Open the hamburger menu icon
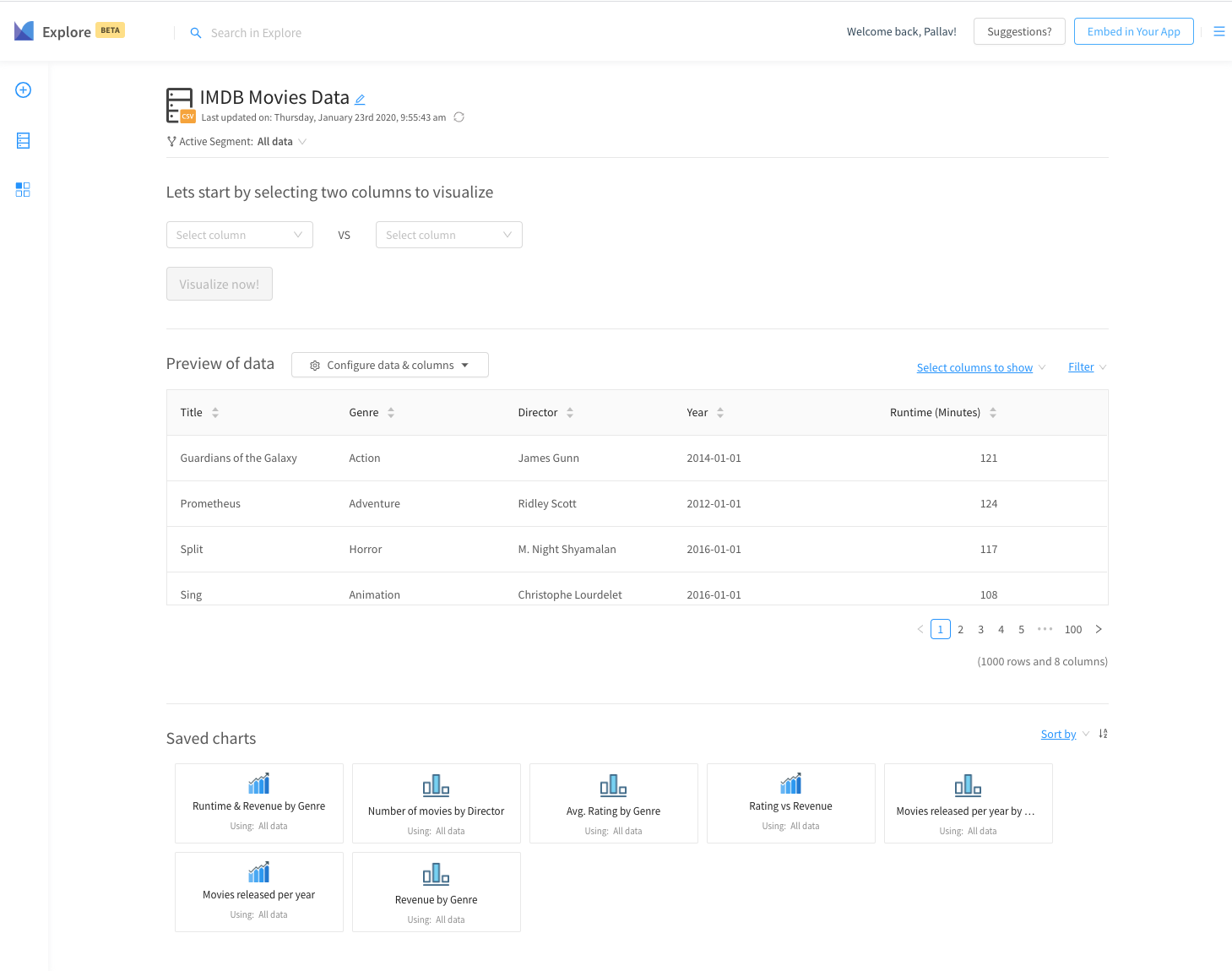1232x971 pixels. 1219,31
